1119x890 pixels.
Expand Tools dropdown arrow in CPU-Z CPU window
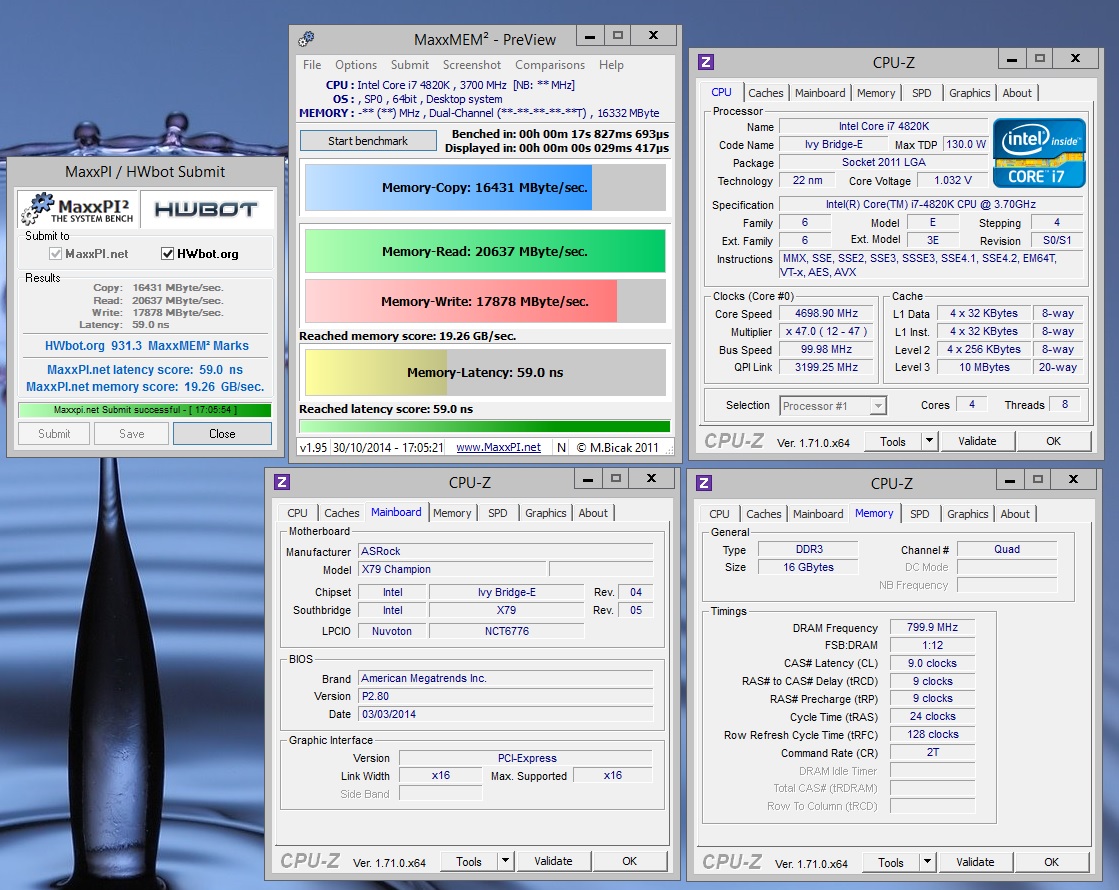point(929,441)
